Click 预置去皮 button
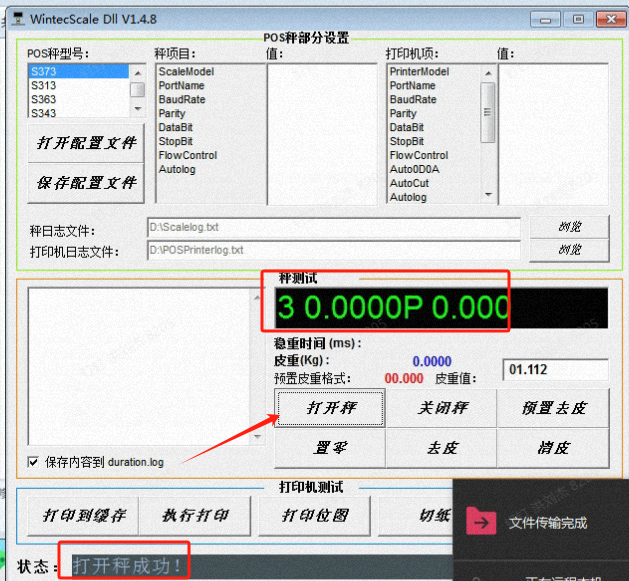629x581 pixels. click(554, 408)
